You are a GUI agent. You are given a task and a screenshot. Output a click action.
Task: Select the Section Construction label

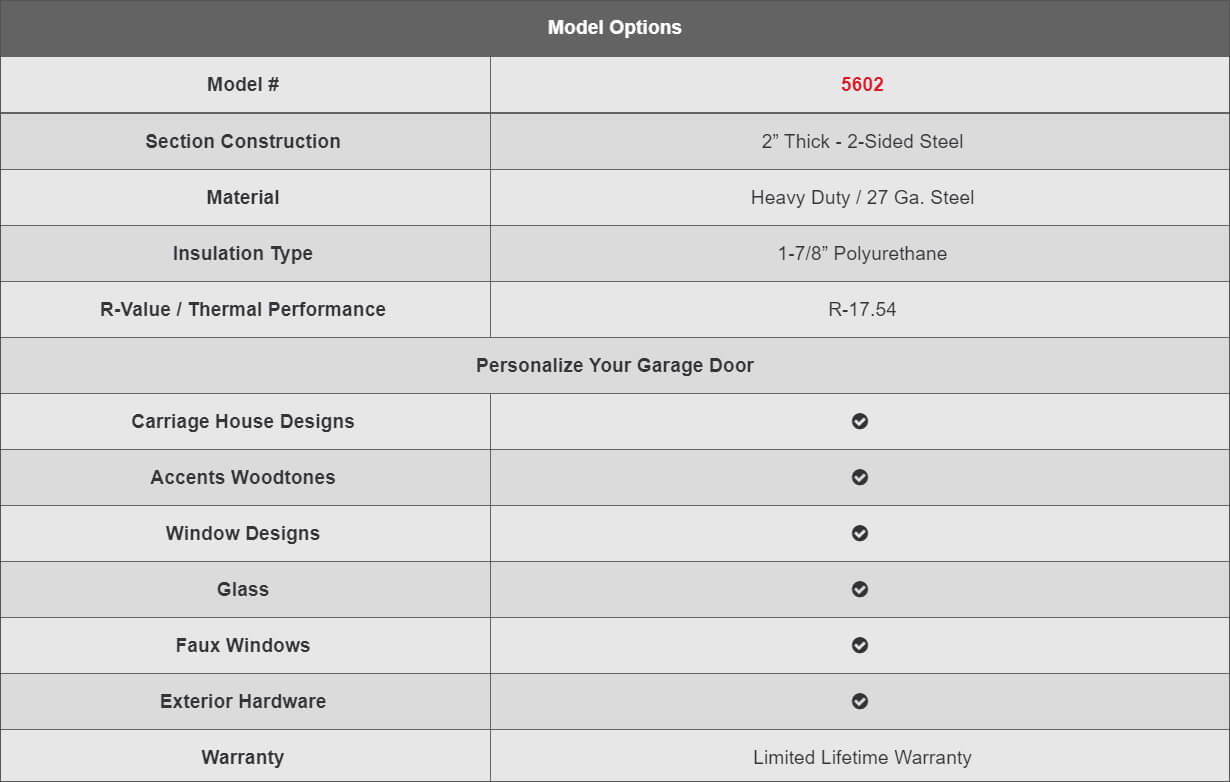[x=243, y=141]
